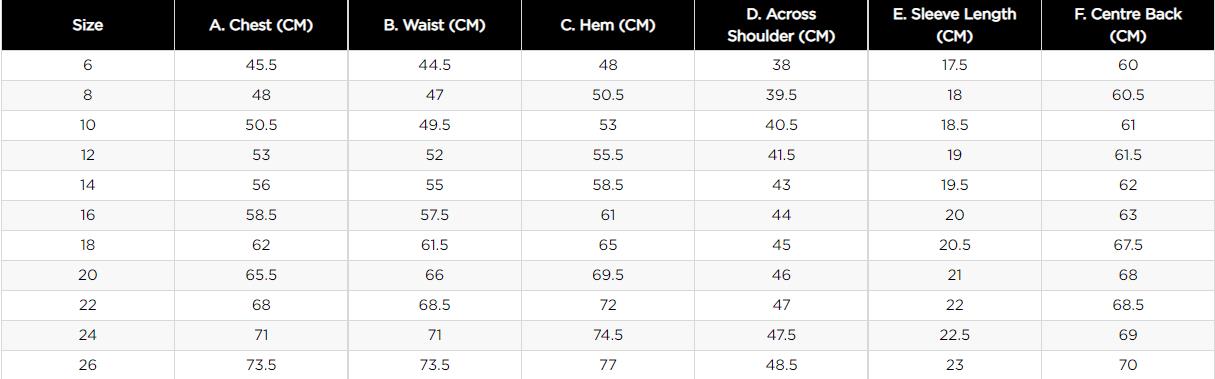Click the B. Waist (CM) header
The image size is (1215, 379).
click(434, 26)
